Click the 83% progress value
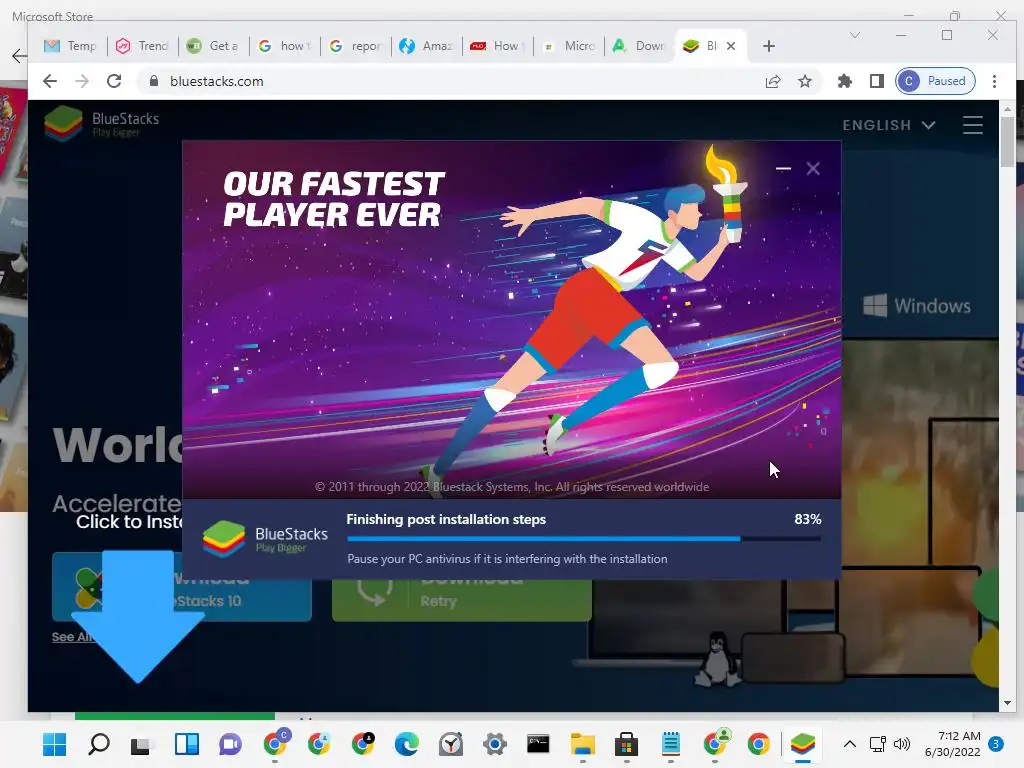The width and height of the screenshot is (1024, 768). pyautogui.click(x=808, y=519)
